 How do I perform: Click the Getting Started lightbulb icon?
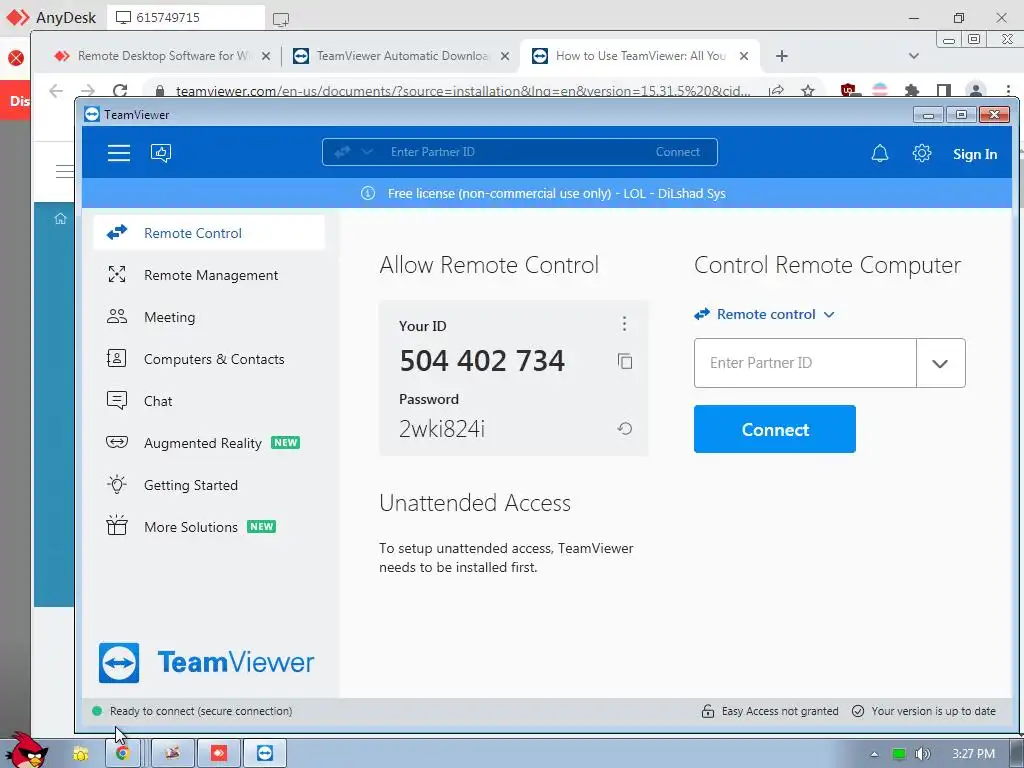(x=117, y=484)
